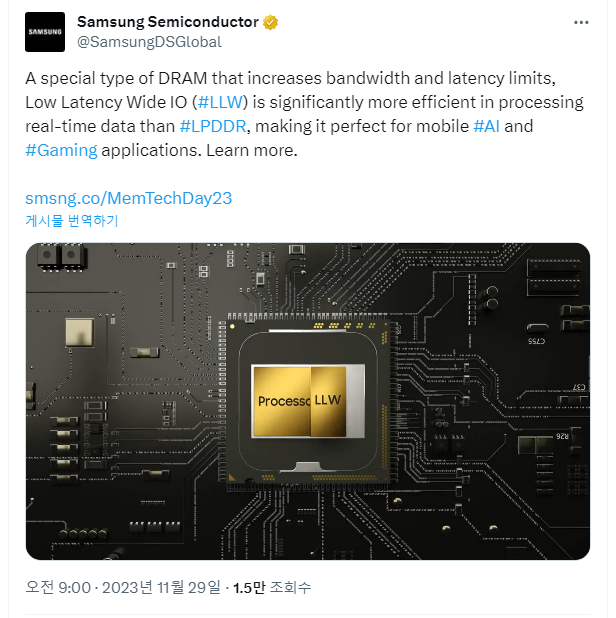The image size is (616, 618).
Task: Open the Samsung Semiconductor display name
Action: coord(167,22)
